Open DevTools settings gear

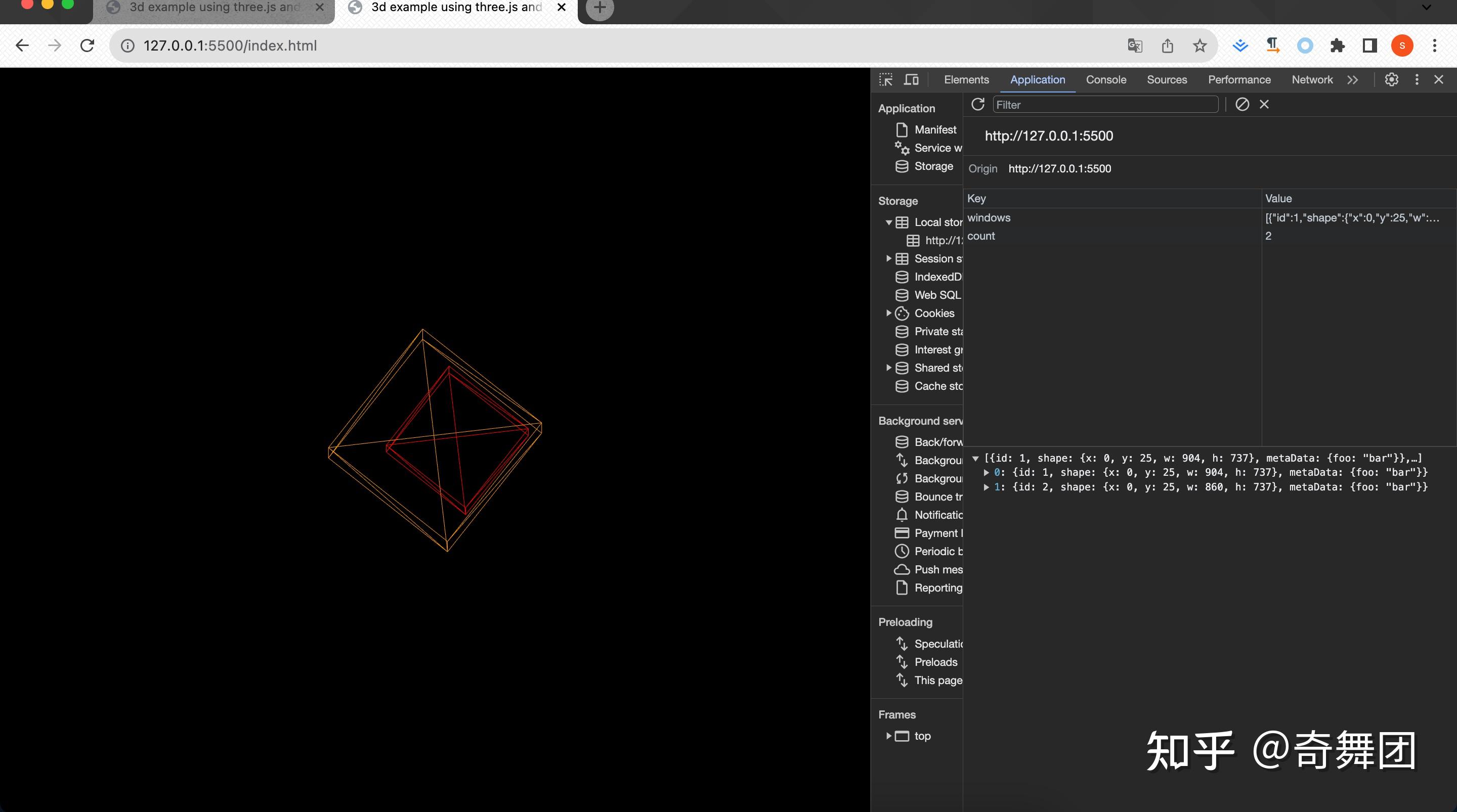click(1391, 80)
